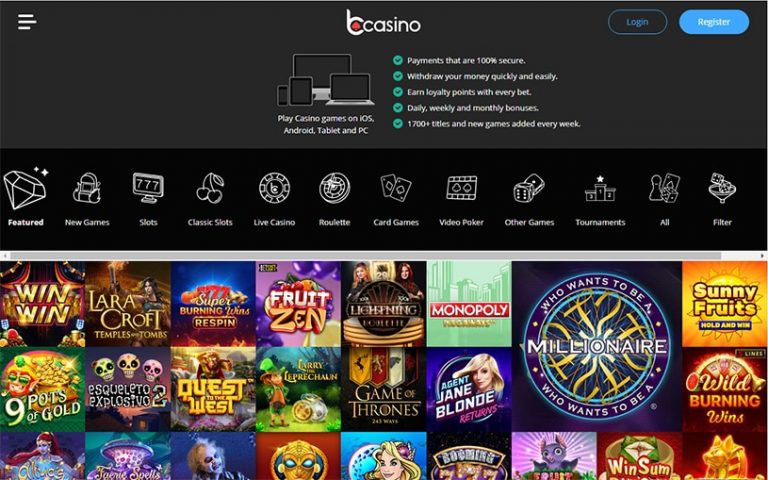Select the Video Poker icon
Image resolution: width=768 pixels, height=480 pixels.
(461, 188)
